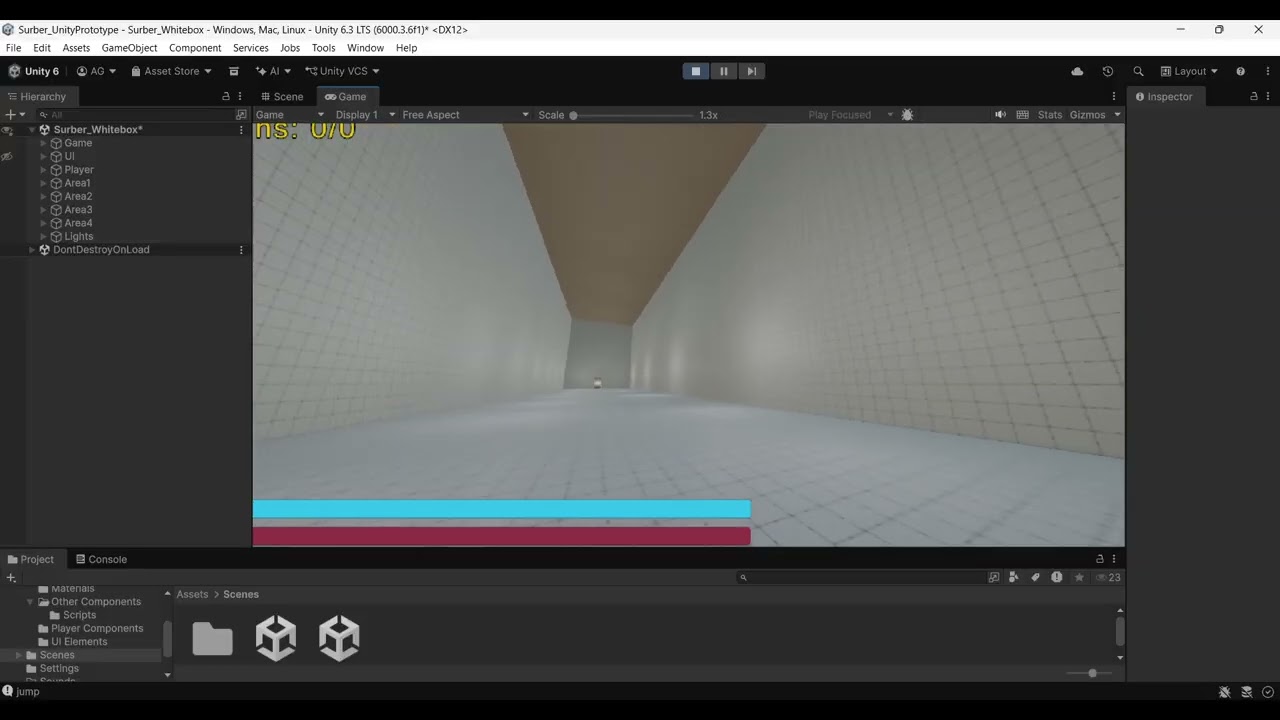This screenshot has height=720, width=1280.
Task: Open the Layout dropdown
Action: [x=1189, y=71]
